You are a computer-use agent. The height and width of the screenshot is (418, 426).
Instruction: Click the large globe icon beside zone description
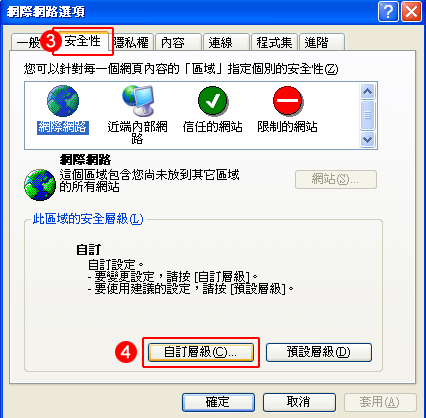tap(40, 185)
